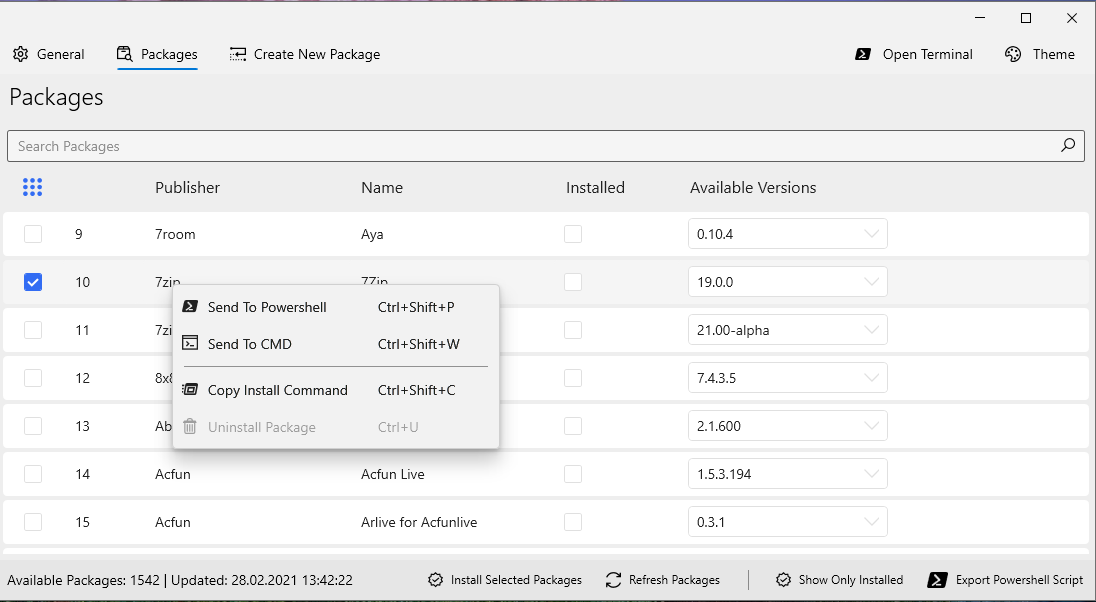
Task: Uncheck the selection checkbox for row 10
Action: tap(33, 282)
